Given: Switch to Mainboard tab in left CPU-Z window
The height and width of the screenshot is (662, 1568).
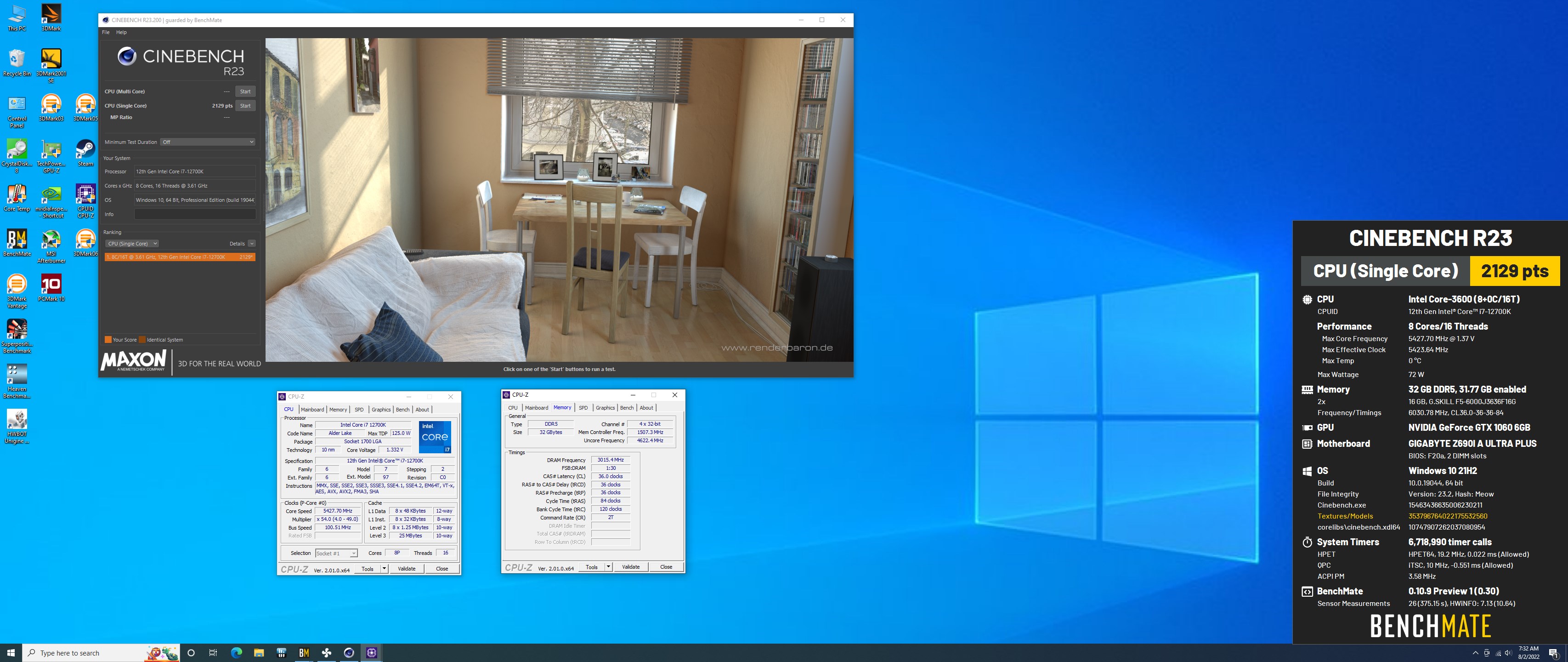Looking at the screenshot, I should pos(312,410).
